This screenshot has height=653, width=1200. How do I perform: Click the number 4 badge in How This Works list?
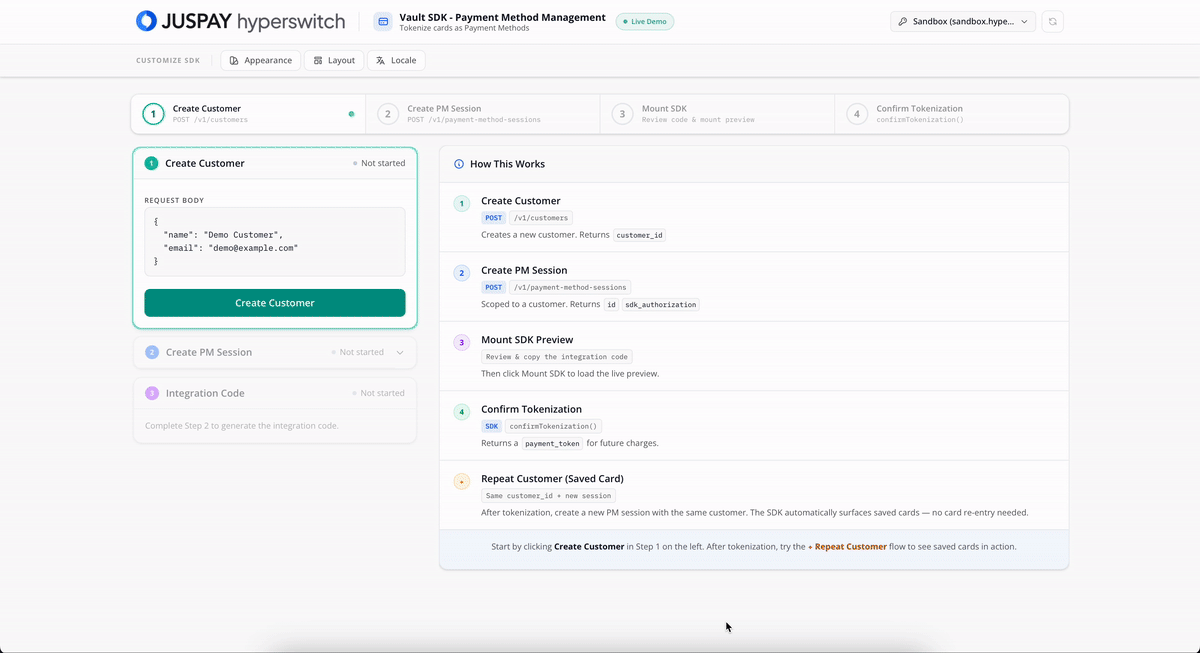point(461,412)
